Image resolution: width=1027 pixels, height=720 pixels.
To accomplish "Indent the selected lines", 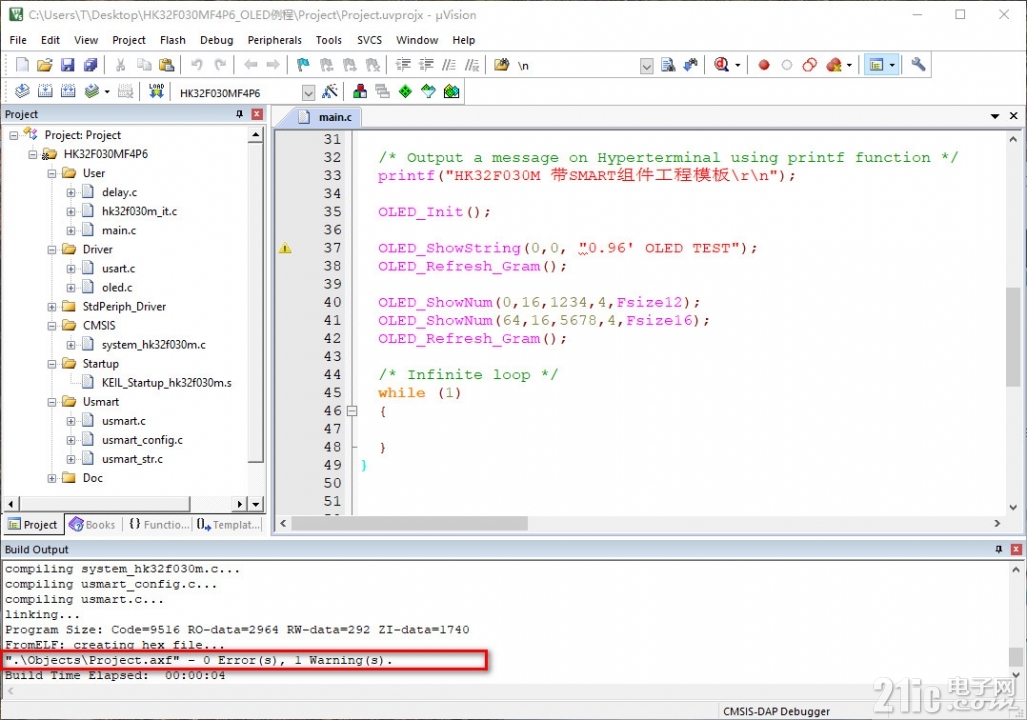I will coord(403,65).
